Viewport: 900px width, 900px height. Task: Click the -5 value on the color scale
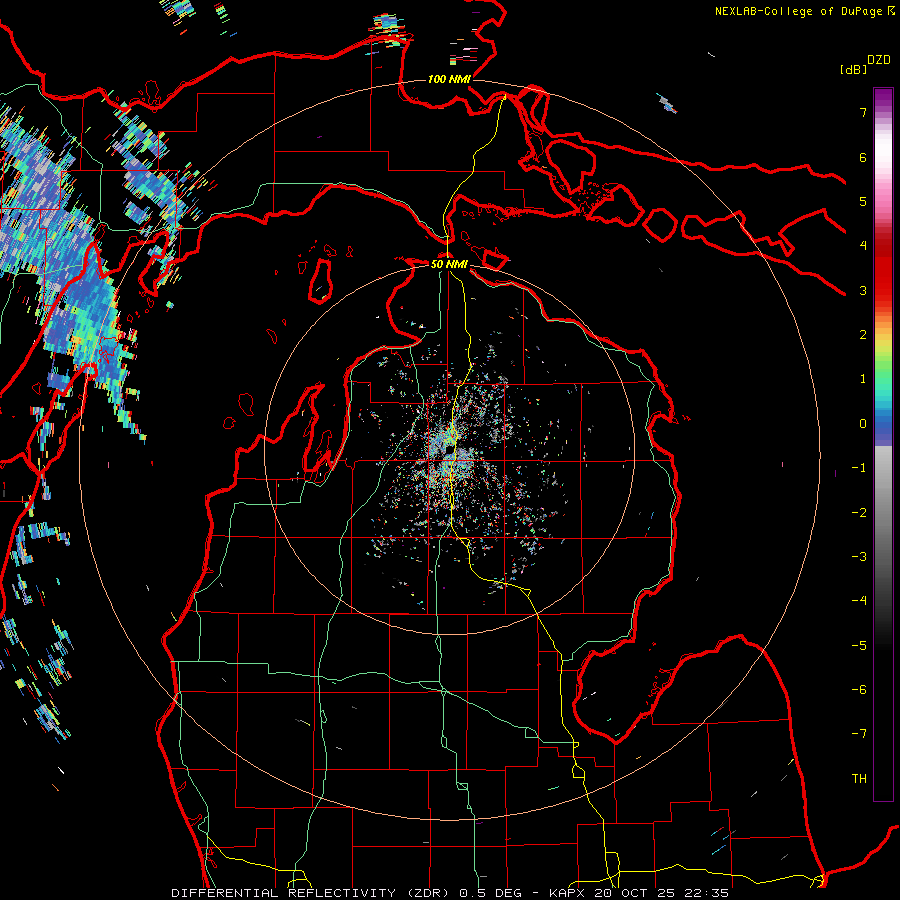[x=859, y=646]
